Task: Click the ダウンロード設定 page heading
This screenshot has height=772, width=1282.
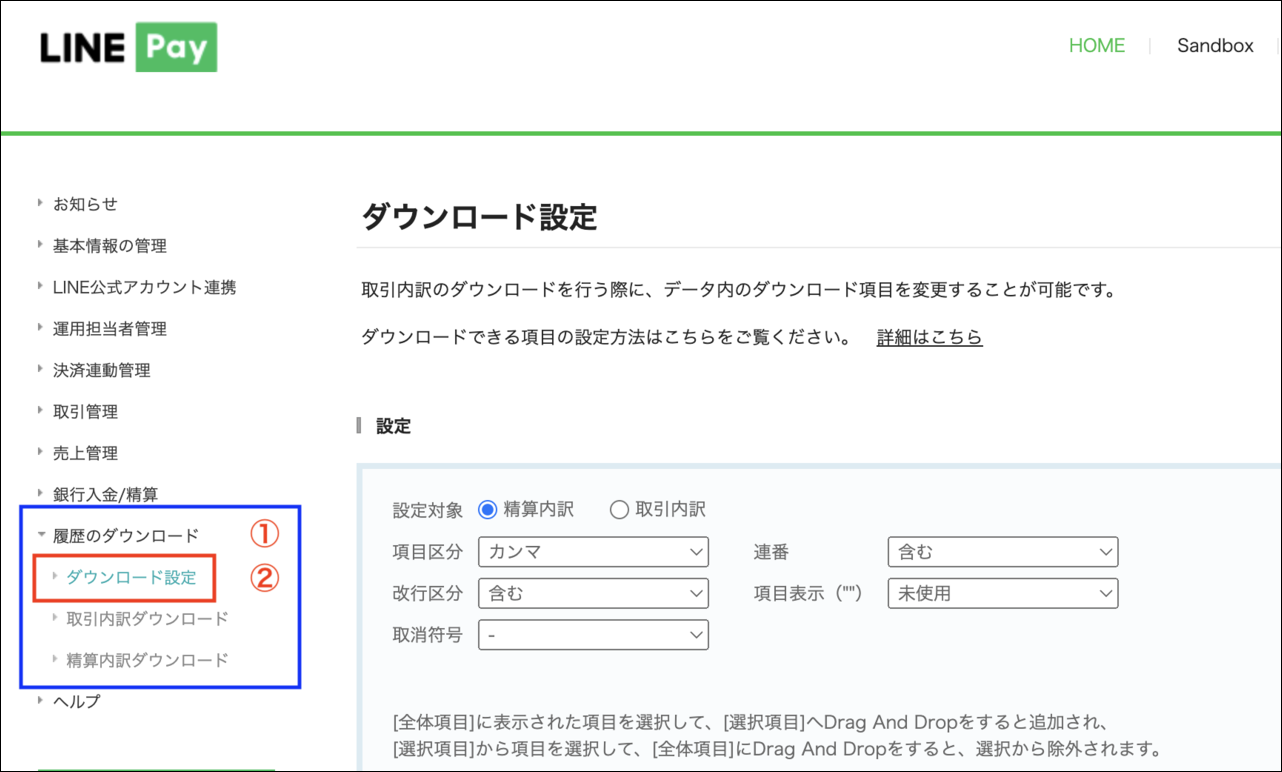Action: pos(479,217)
